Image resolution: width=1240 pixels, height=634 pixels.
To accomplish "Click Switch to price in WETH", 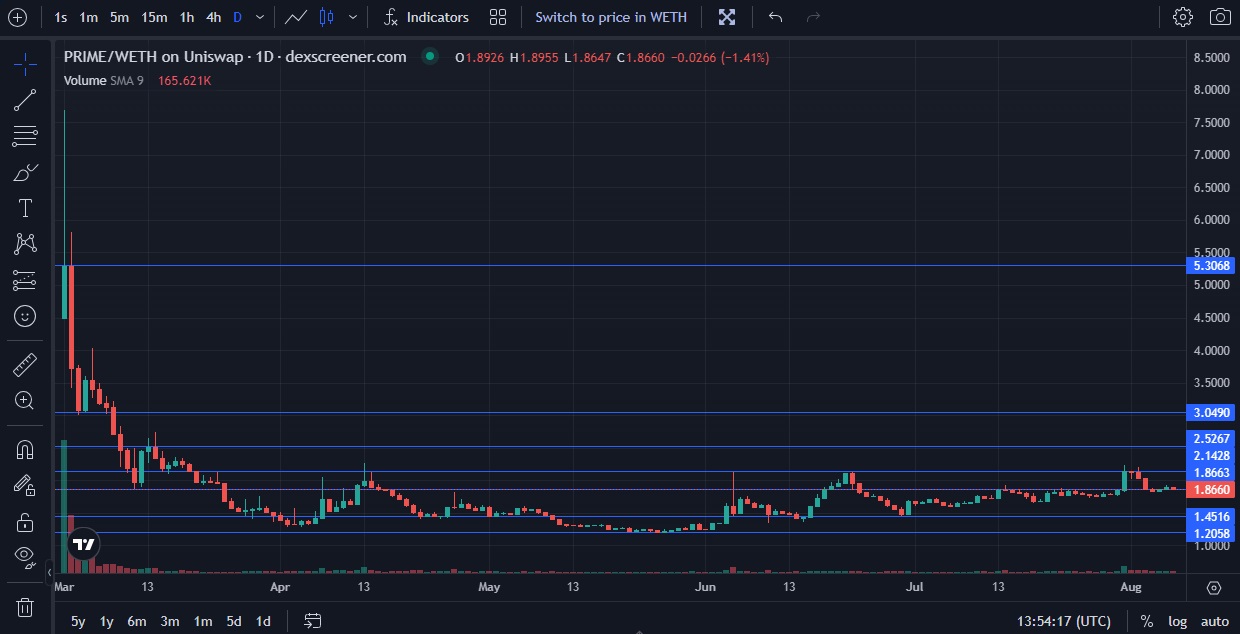I will [611, 17].
